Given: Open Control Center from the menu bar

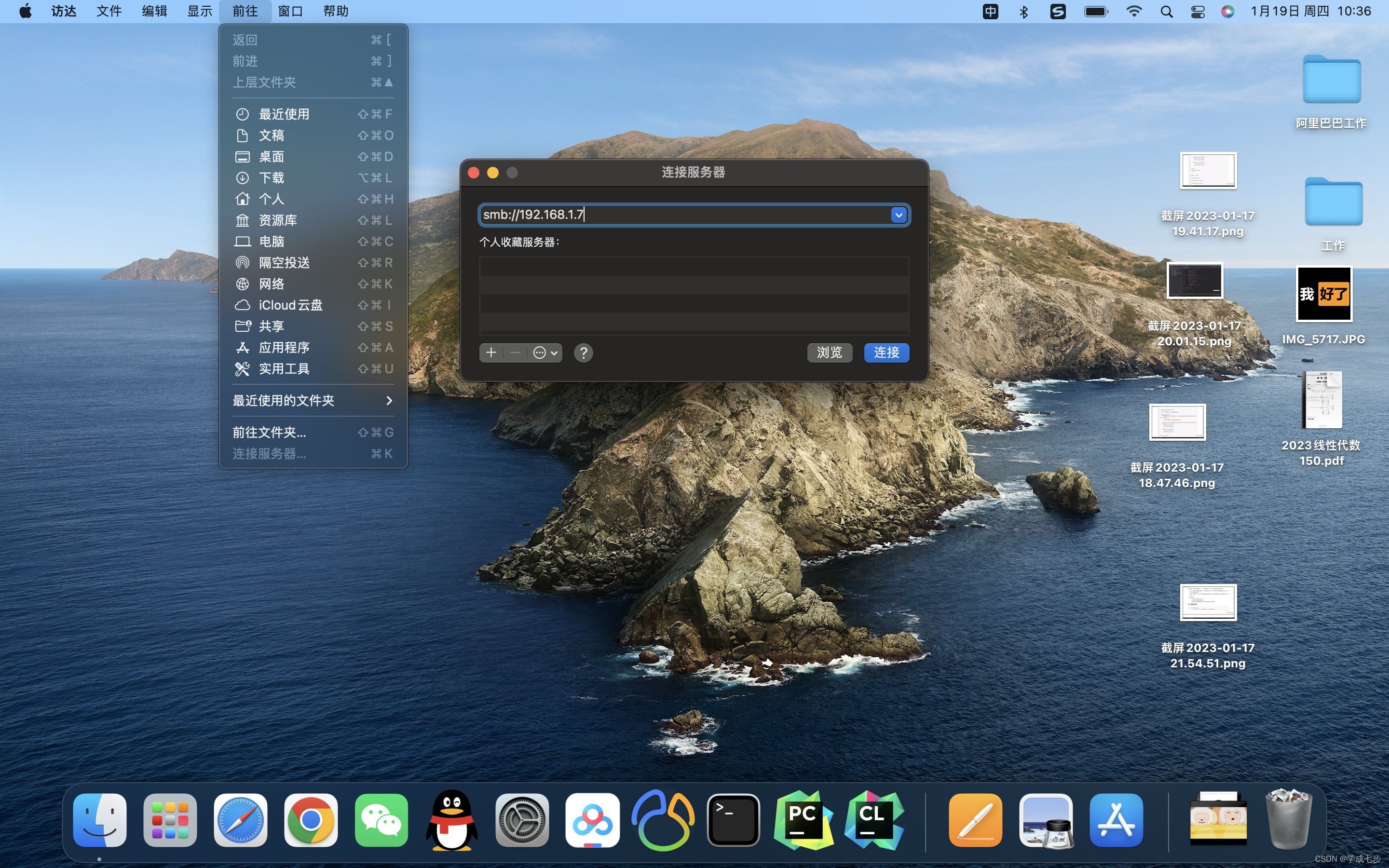Looking at the screenshot, I should pos(1198,12).
